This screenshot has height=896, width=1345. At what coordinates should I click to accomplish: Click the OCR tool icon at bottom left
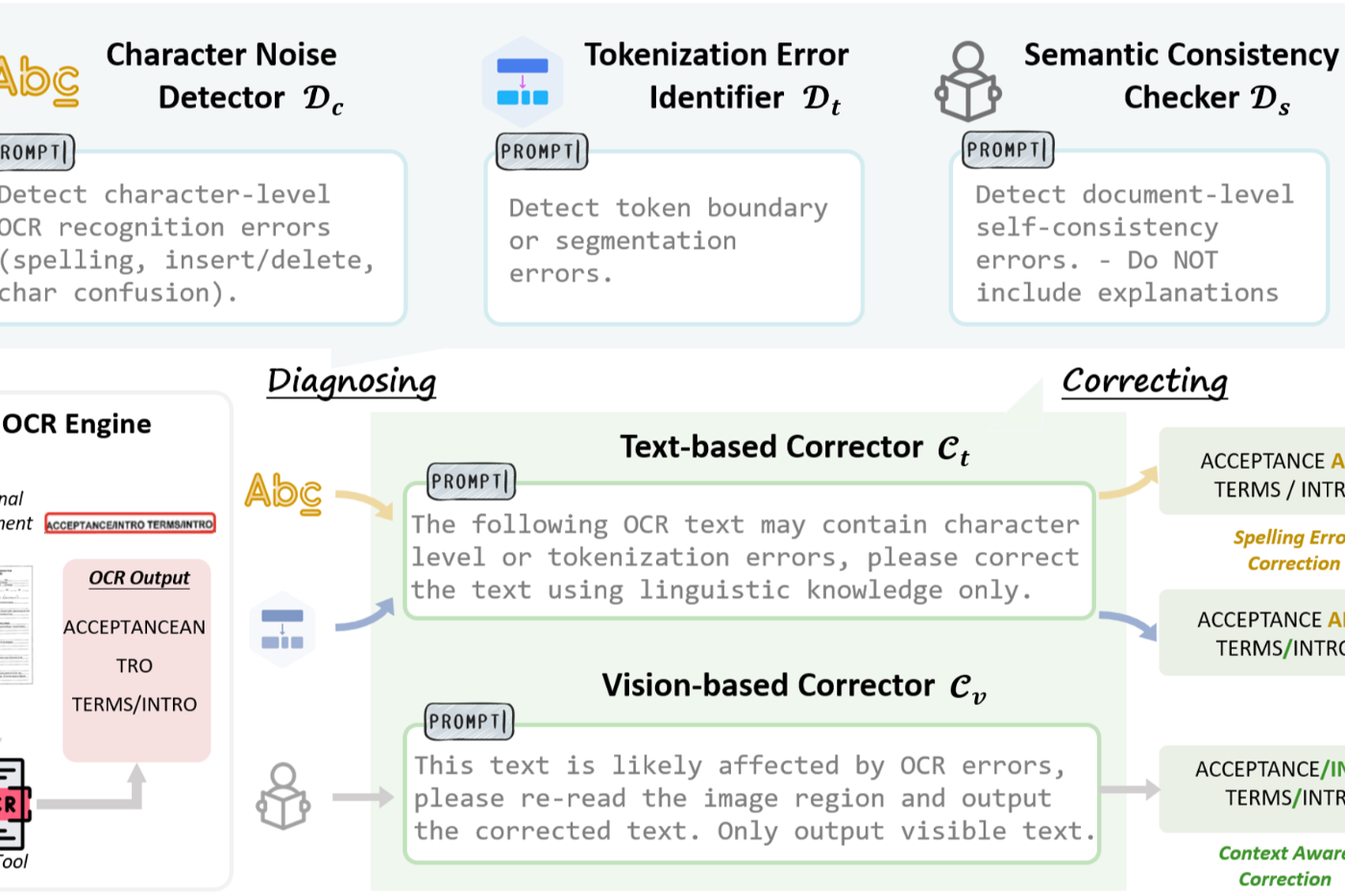click(x=13, y=804)
